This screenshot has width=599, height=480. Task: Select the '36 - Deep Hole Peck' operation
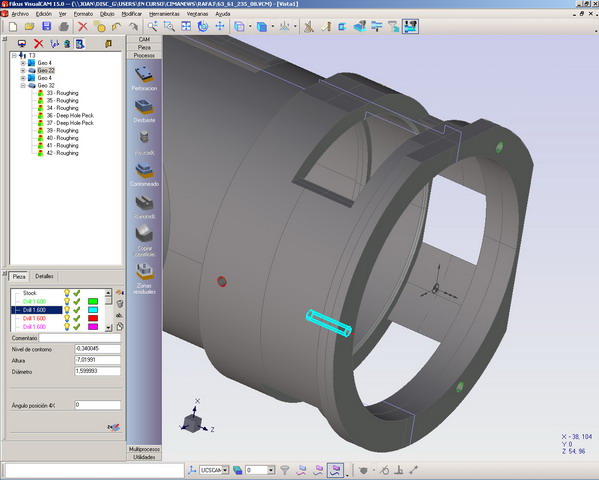tap(70, 115)
